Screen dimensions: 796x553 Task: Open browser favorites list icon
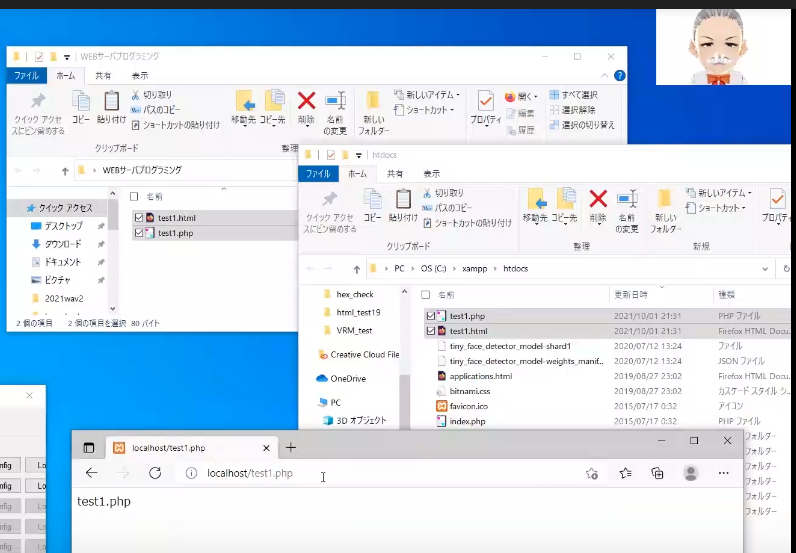625,473
